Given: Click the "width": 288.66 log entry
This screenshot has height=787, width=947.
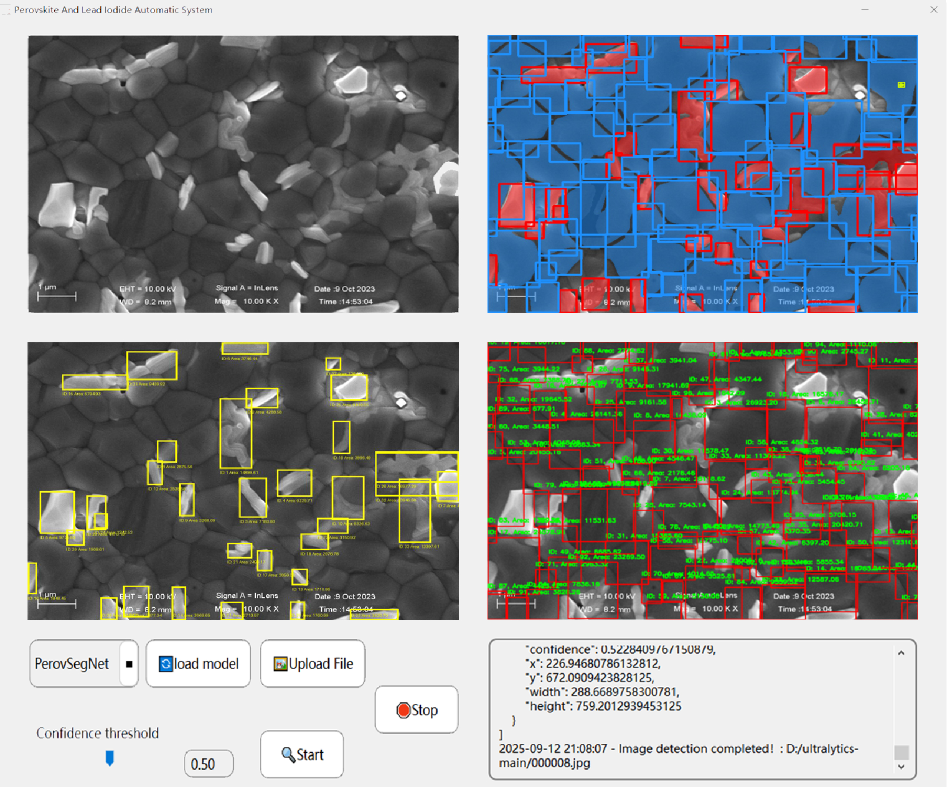Looking at the screenshot, I should (602, 692).
